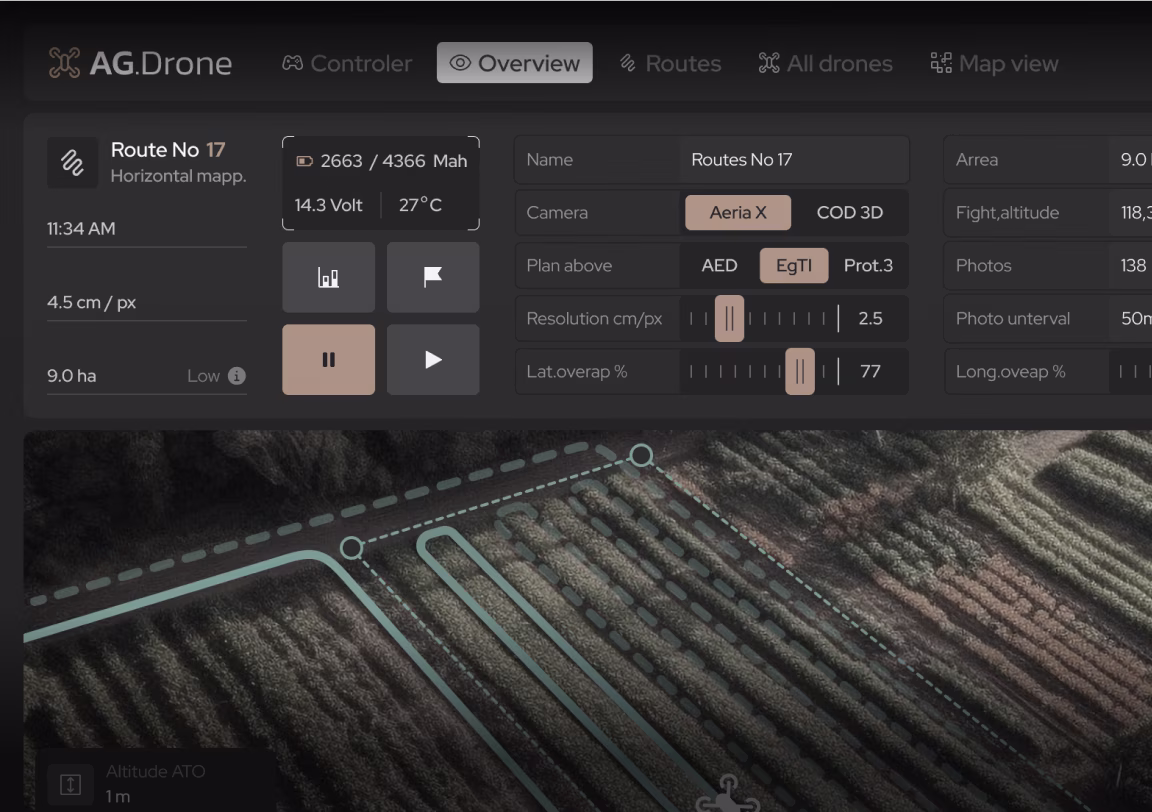Switch to the Overview tab
The image size is (1152, 812).
(x=514, y=62)
